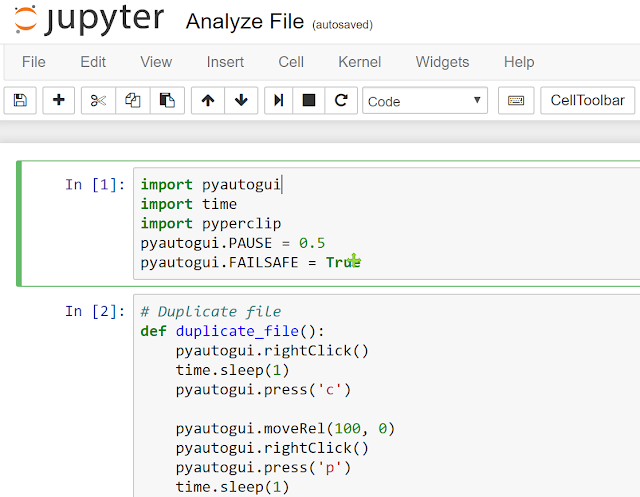
Task: Copy selected cell icon
Action: click(x=133, y=100)
